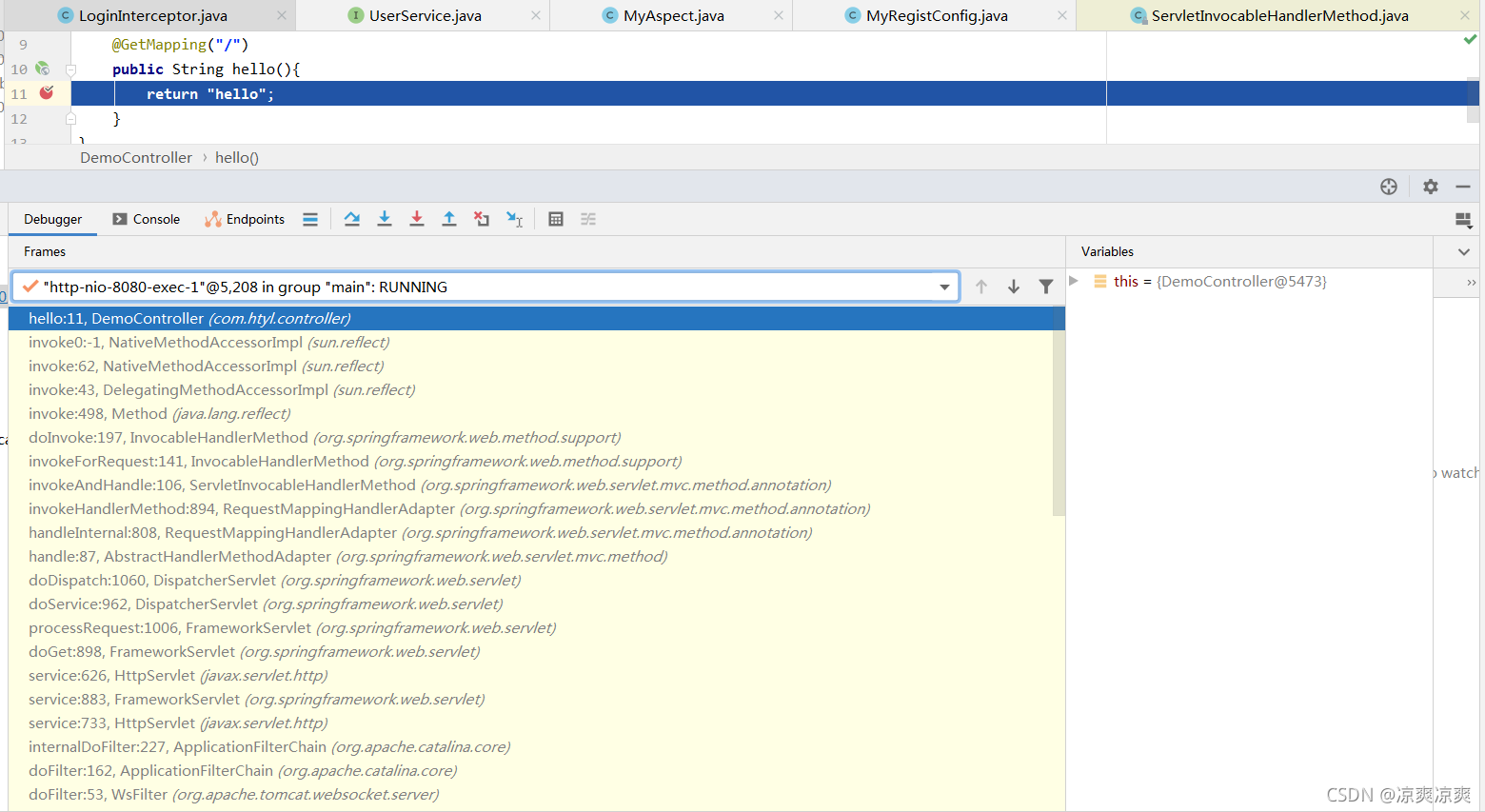Select frame invokeForRequest:141, InvocableHandlerMethod

pyautogui.click(x=531, y=461)
